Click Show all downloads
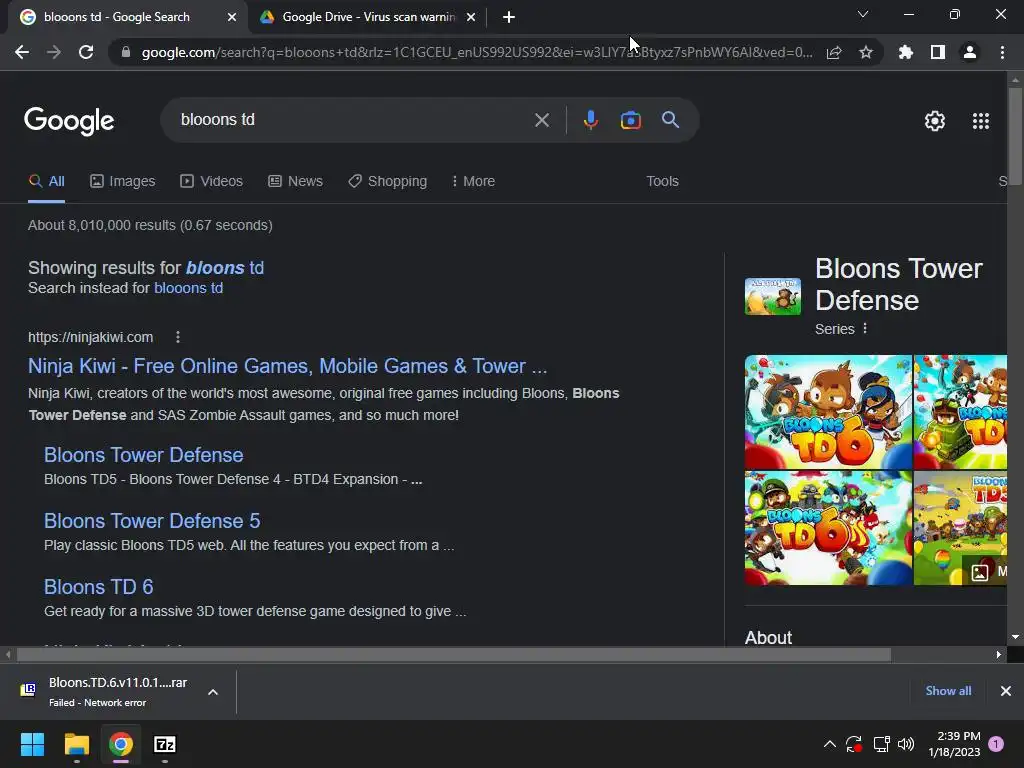1024x768 pixels. (x=948, y=691)
